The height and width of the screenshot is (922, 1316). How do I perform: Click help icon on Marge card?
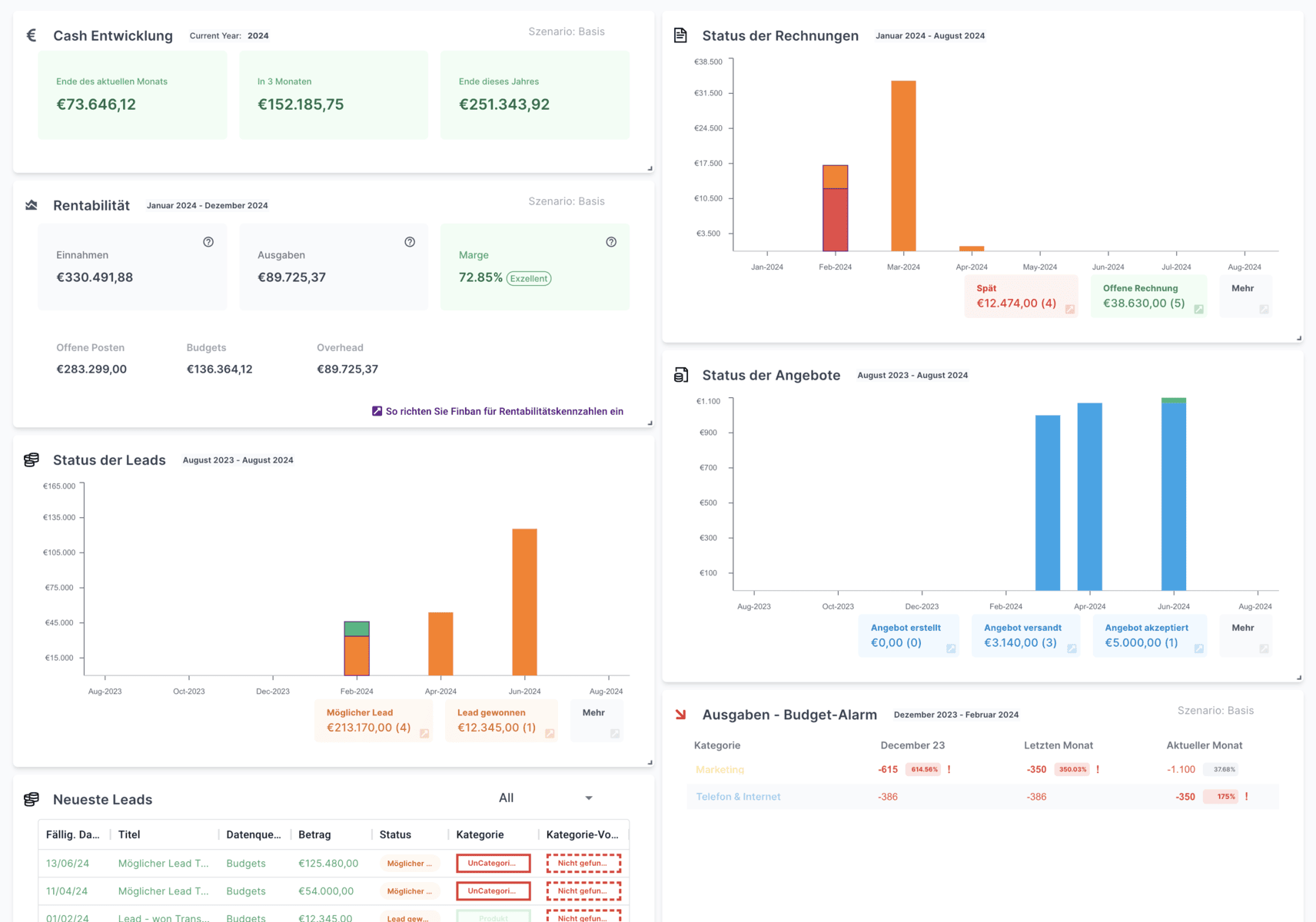[611, 242]
